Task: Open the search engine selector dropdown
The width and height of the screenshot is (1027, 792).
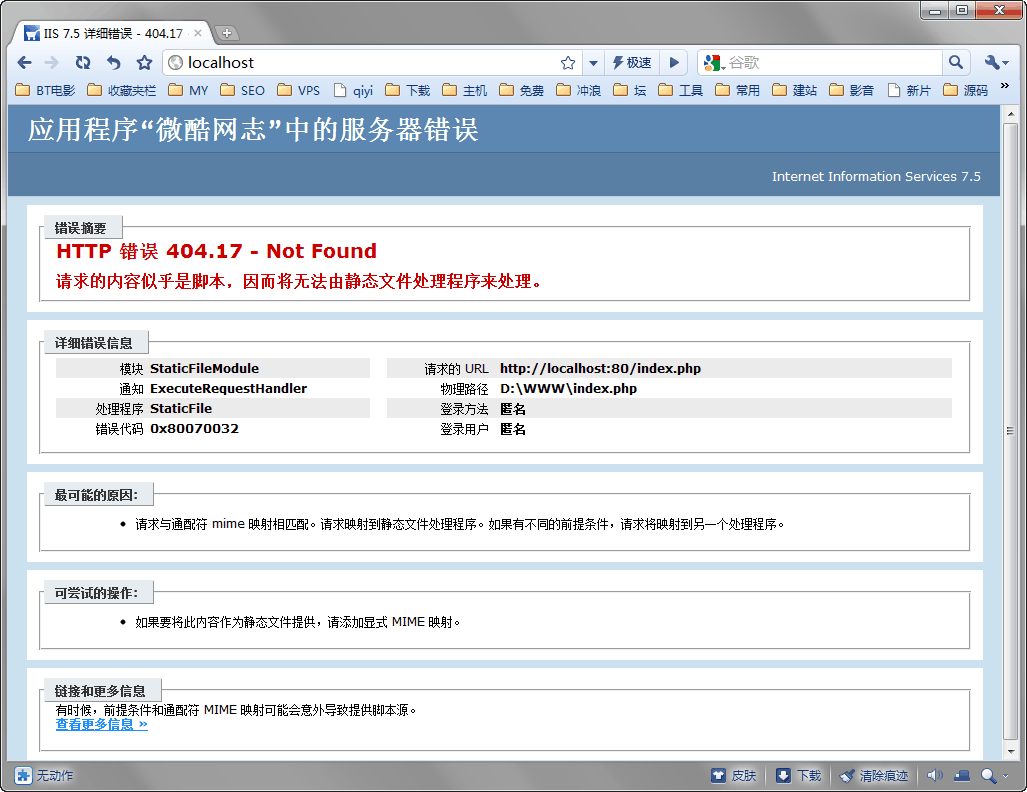Action: tap(714, 63)
